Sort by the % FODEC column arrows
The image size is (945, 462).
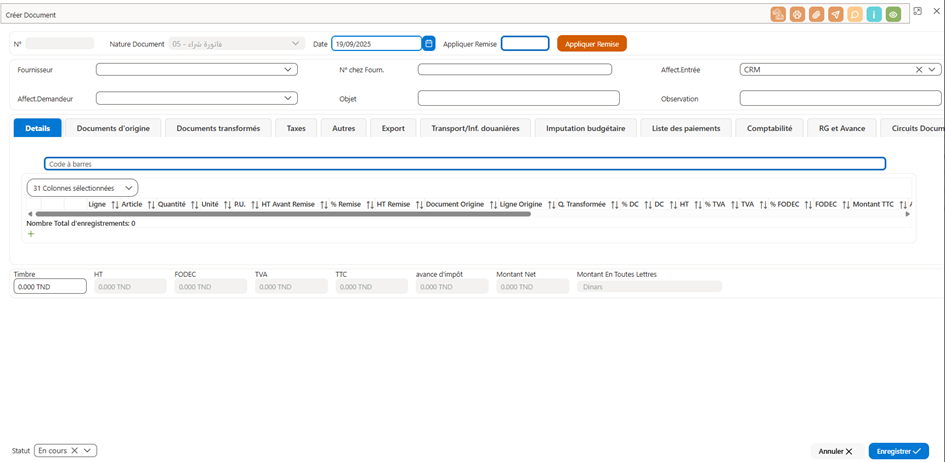(x=808, y=205)
